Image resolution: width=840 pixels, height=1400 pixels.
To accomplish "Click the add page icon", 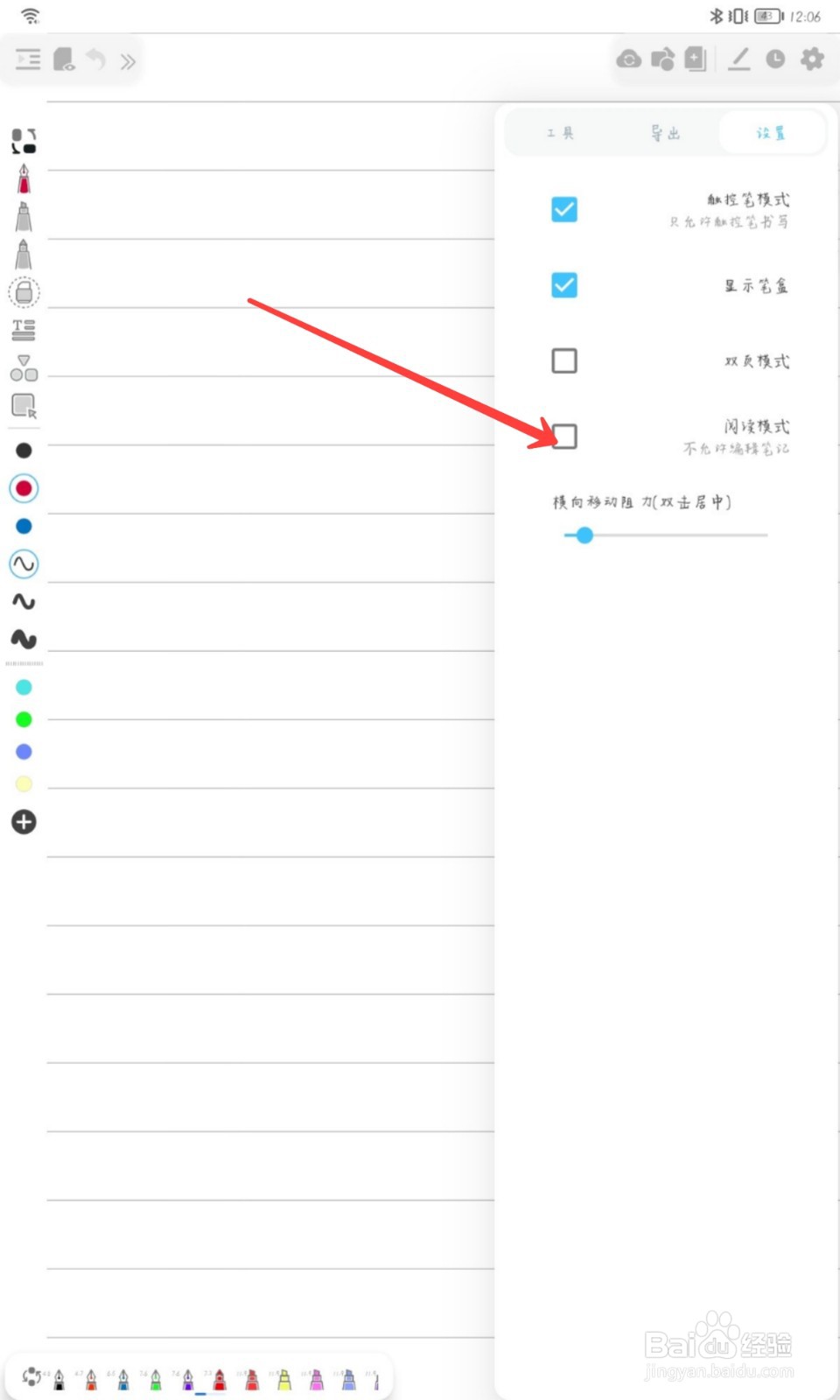I will (696, 59).
